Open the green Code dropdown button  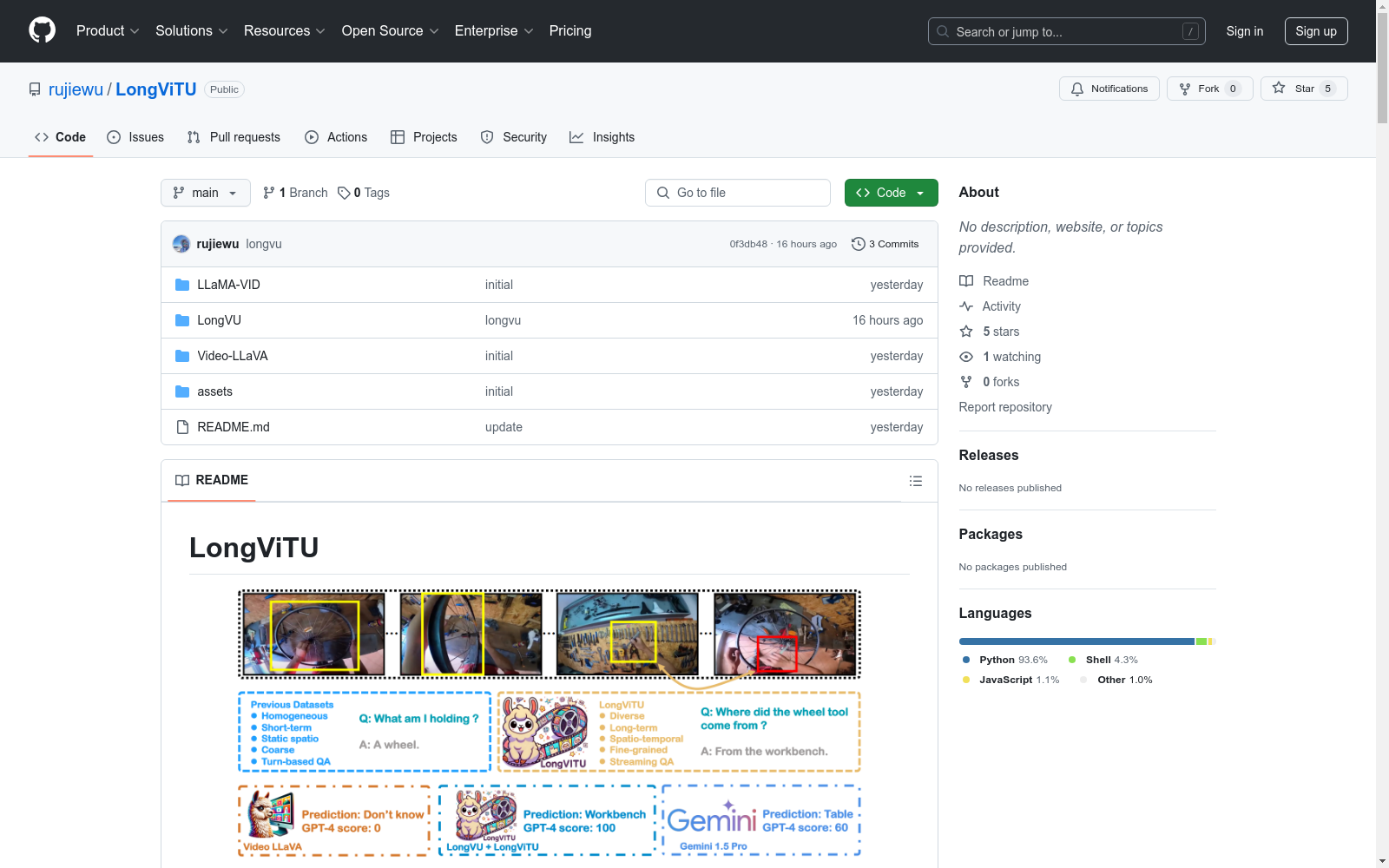coord(891,193)
